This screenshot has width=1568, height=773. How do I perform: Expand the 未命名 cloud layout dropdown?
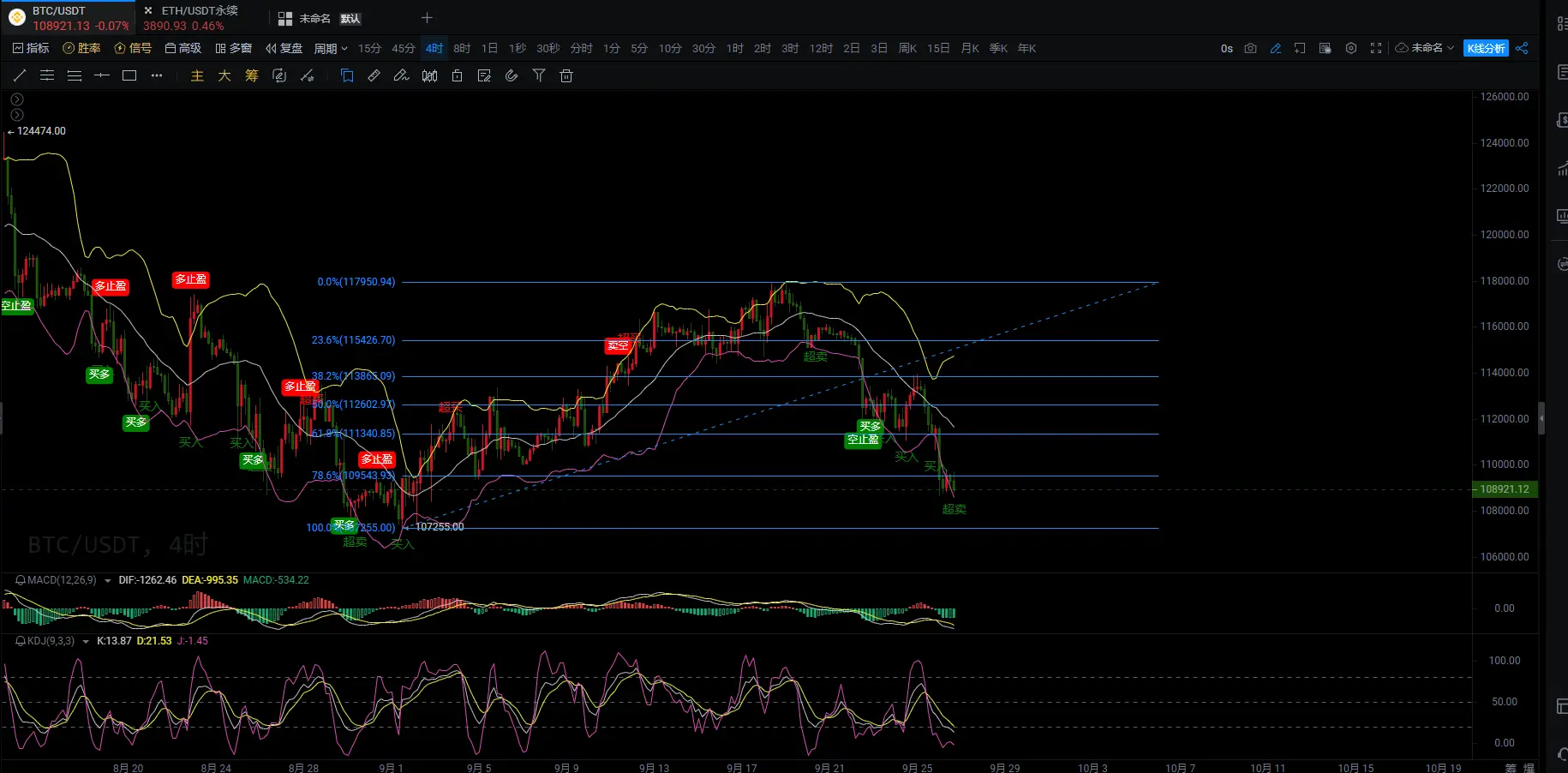click(x=1426, y=49)
